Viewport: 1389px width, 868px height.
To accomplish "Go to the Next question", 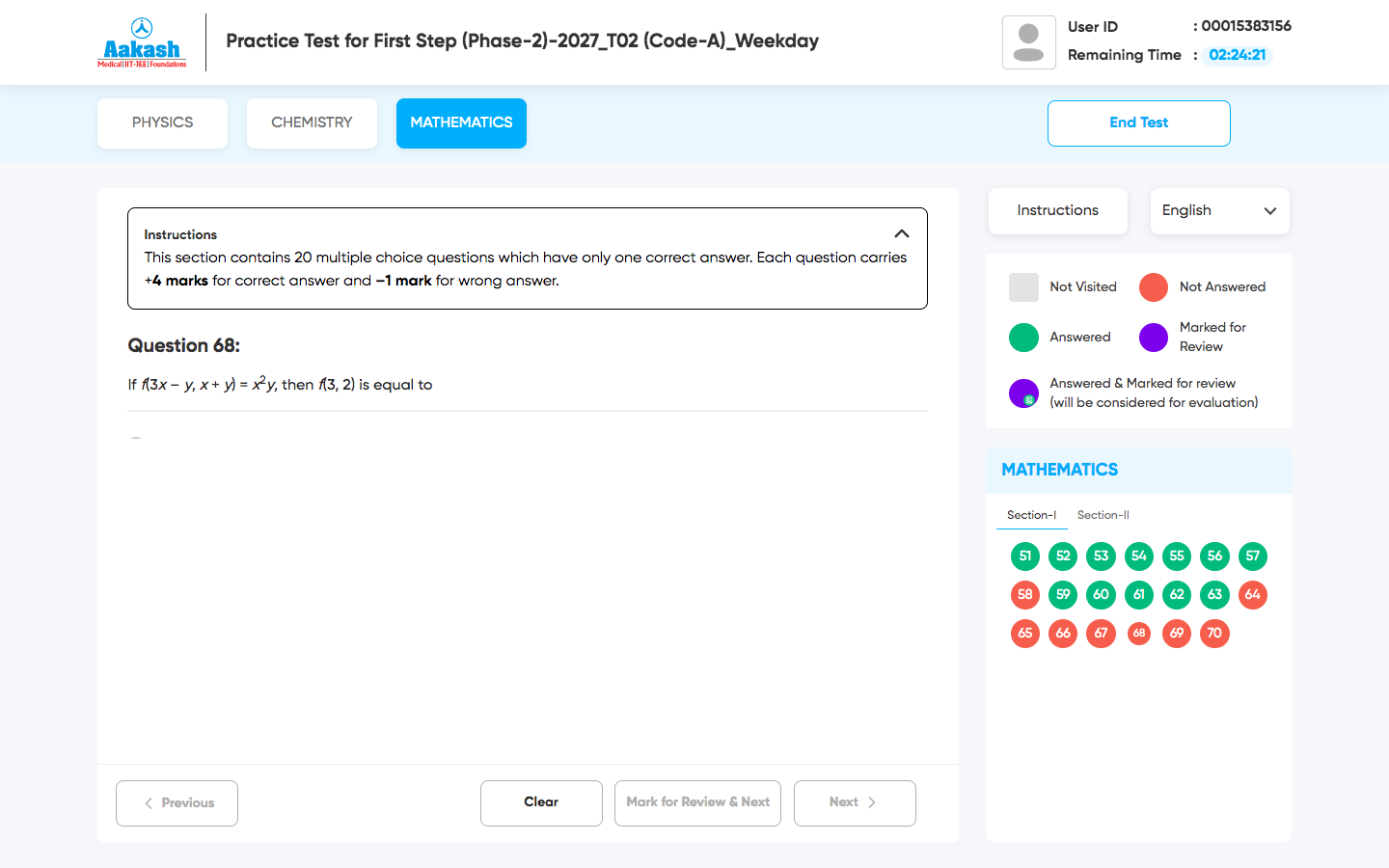I will pos(854,802).
